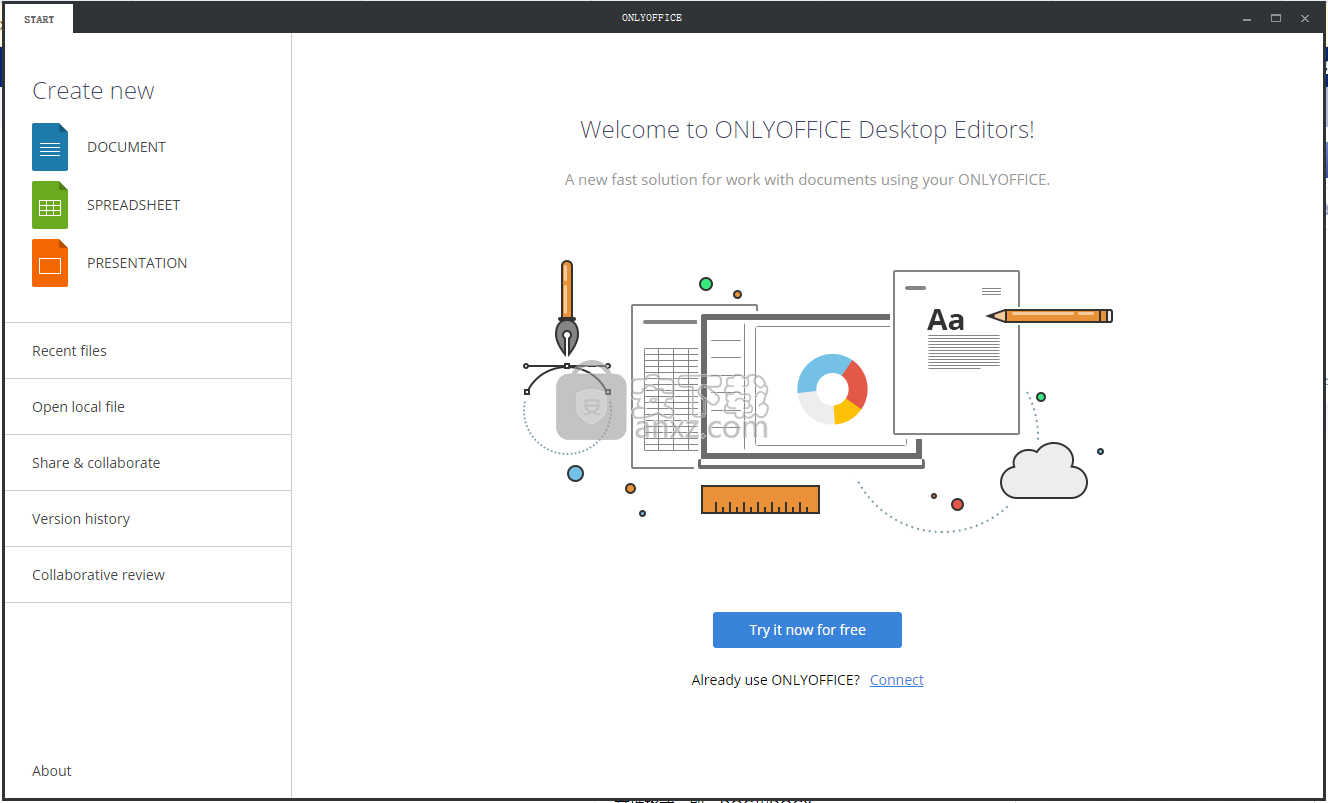This screenshot has height=803, width=1328.
Task: Open Version history section
Action: tap(148, 519)
